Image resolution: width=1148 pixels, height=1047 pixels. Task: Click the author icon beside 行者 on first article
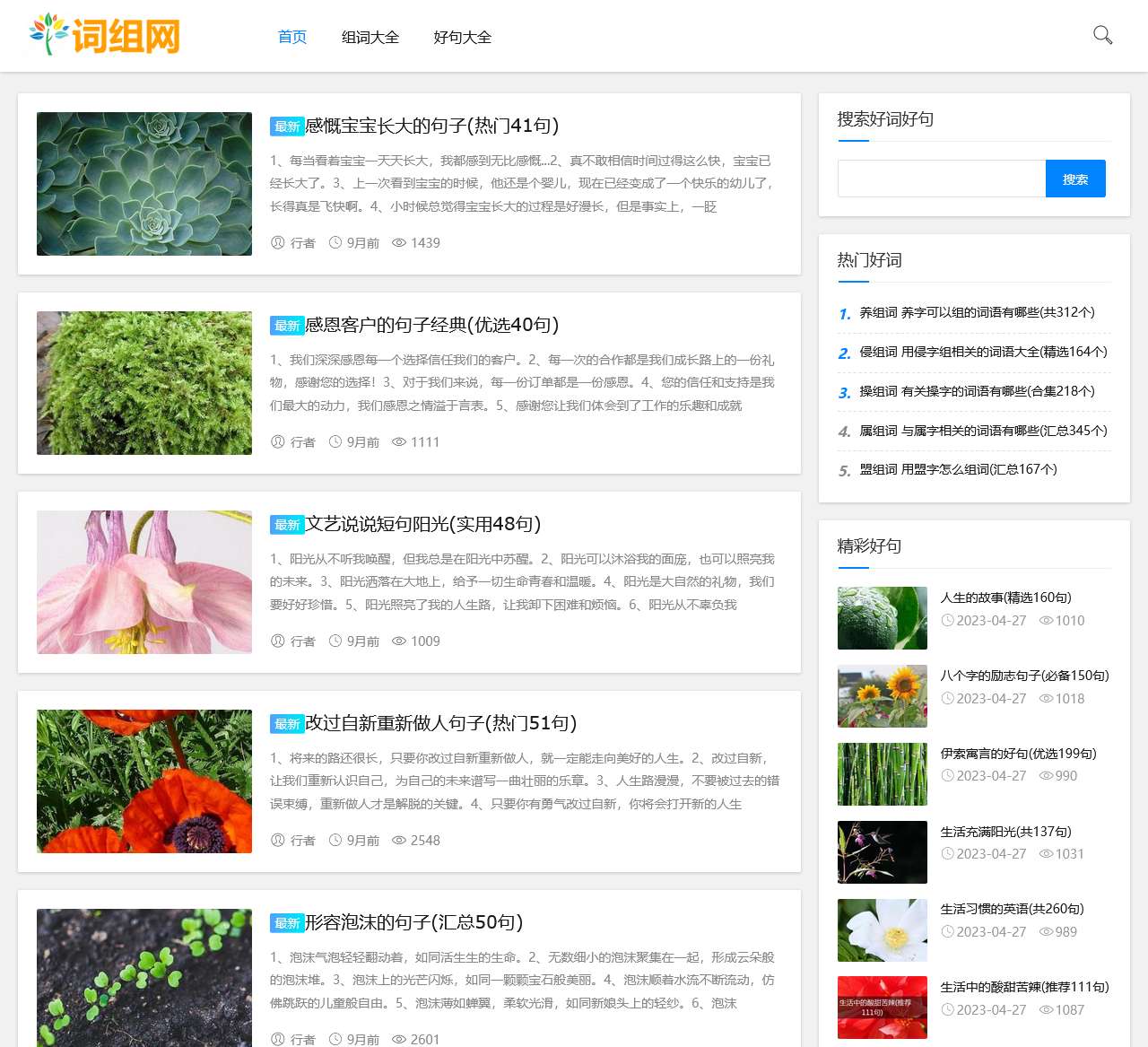click(x=278, y=242)
